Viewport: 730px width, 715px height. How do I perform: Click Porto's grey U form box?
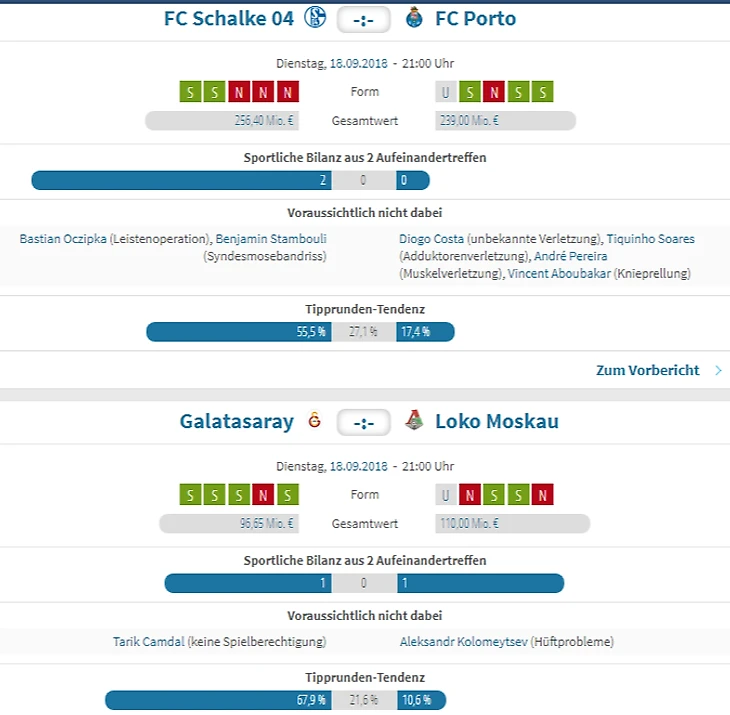point(446,93)
